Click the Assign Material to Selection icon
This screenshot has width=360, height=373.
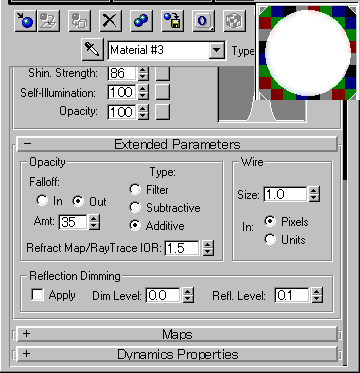point(79,22)
